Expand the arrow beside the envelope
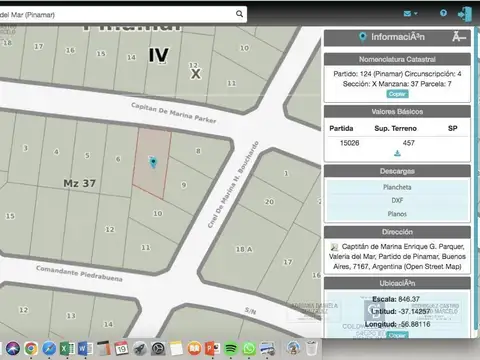This screenshot has height=360, width=480. [x=416, y=14]
